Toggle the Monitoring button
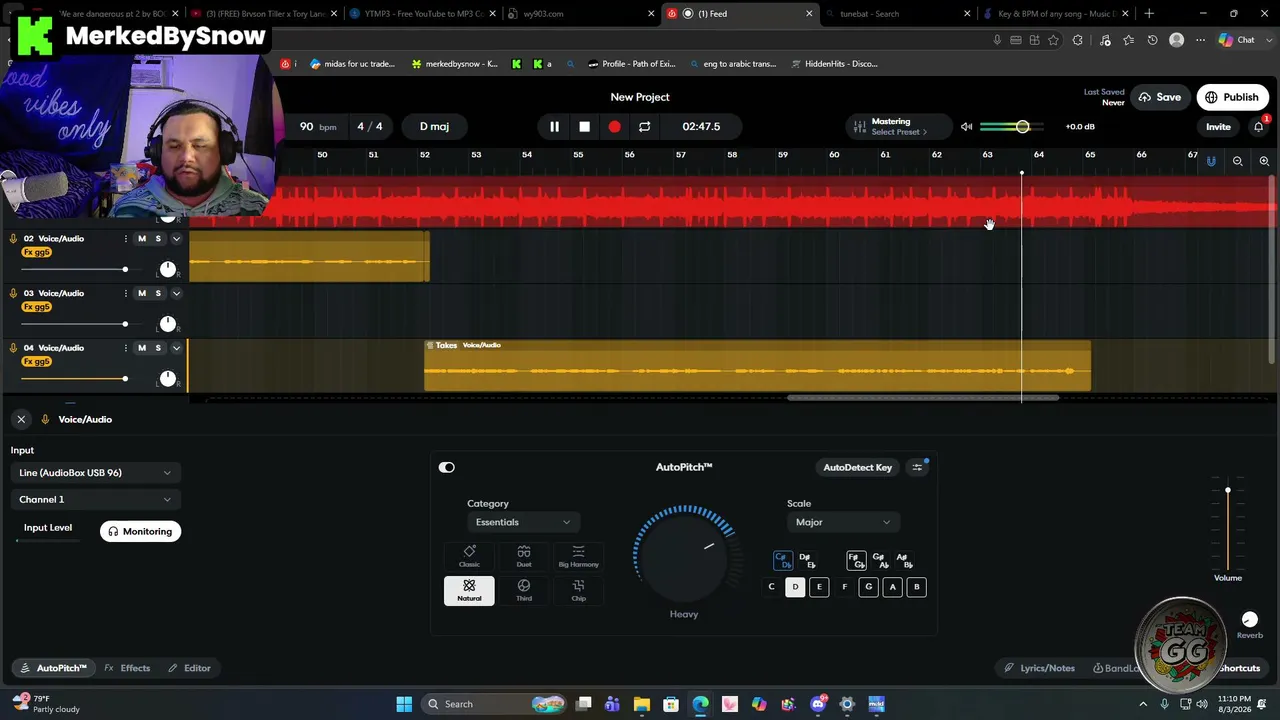The width and height of the screenshot is (1280, 720). [140, 532]
